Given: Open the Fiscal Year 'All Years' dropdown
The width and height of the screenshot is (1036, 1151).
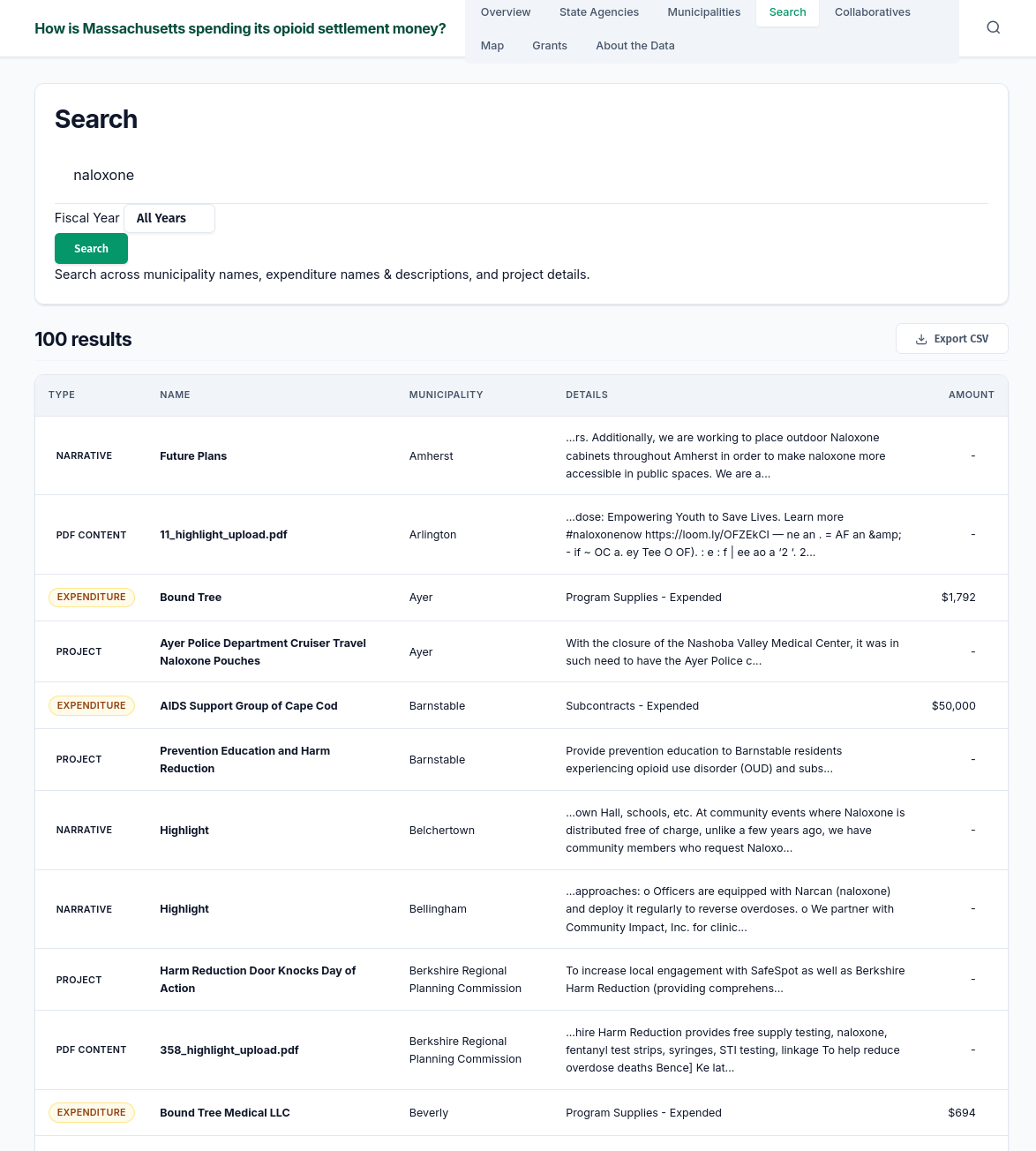Looking at the screenshot, I should (169, 218).
